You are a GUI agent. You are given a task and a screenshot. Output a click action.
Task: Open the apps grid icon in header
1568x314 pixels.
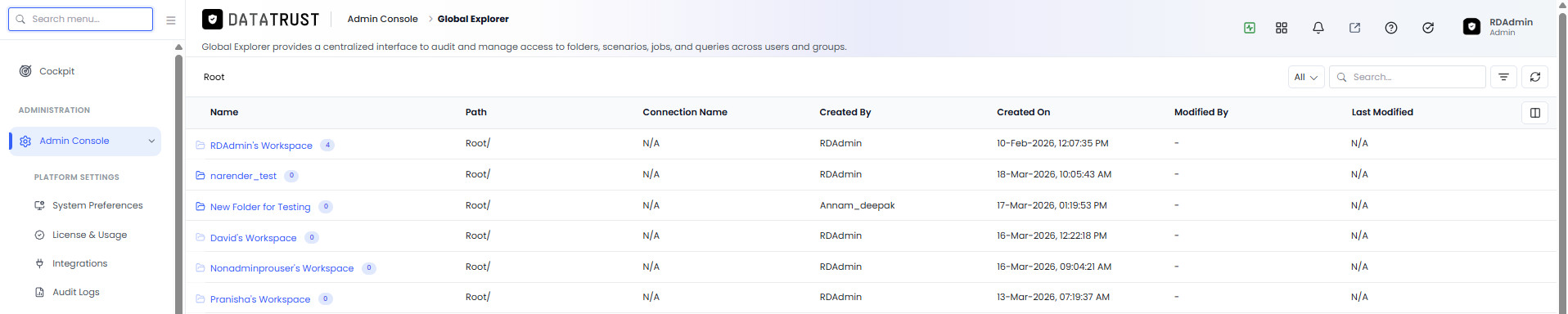1282,28
